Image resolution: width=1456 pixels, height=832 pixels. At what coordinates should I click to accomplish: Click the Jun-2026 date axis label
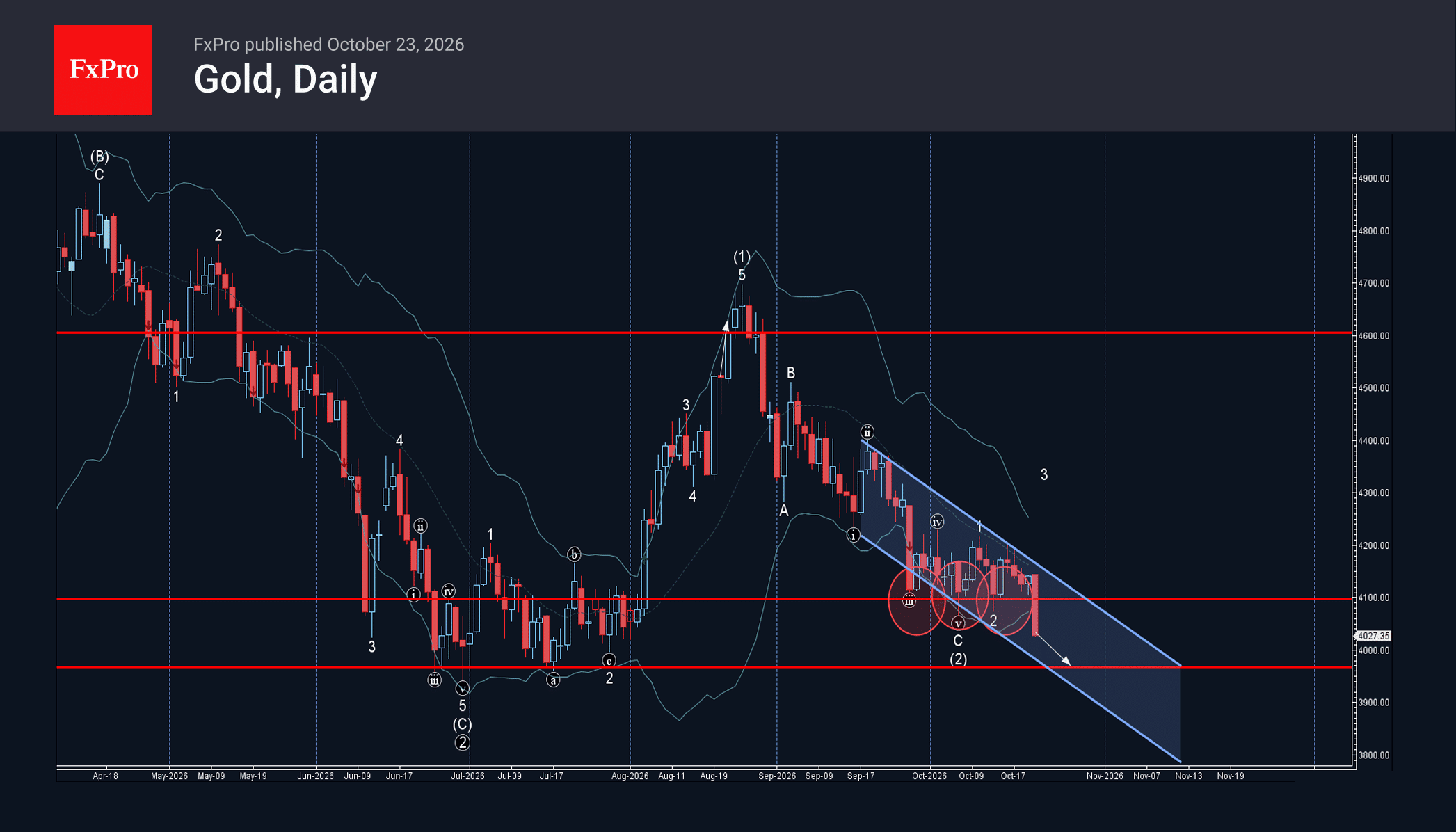pyautogui.click(x=315, y=776)
